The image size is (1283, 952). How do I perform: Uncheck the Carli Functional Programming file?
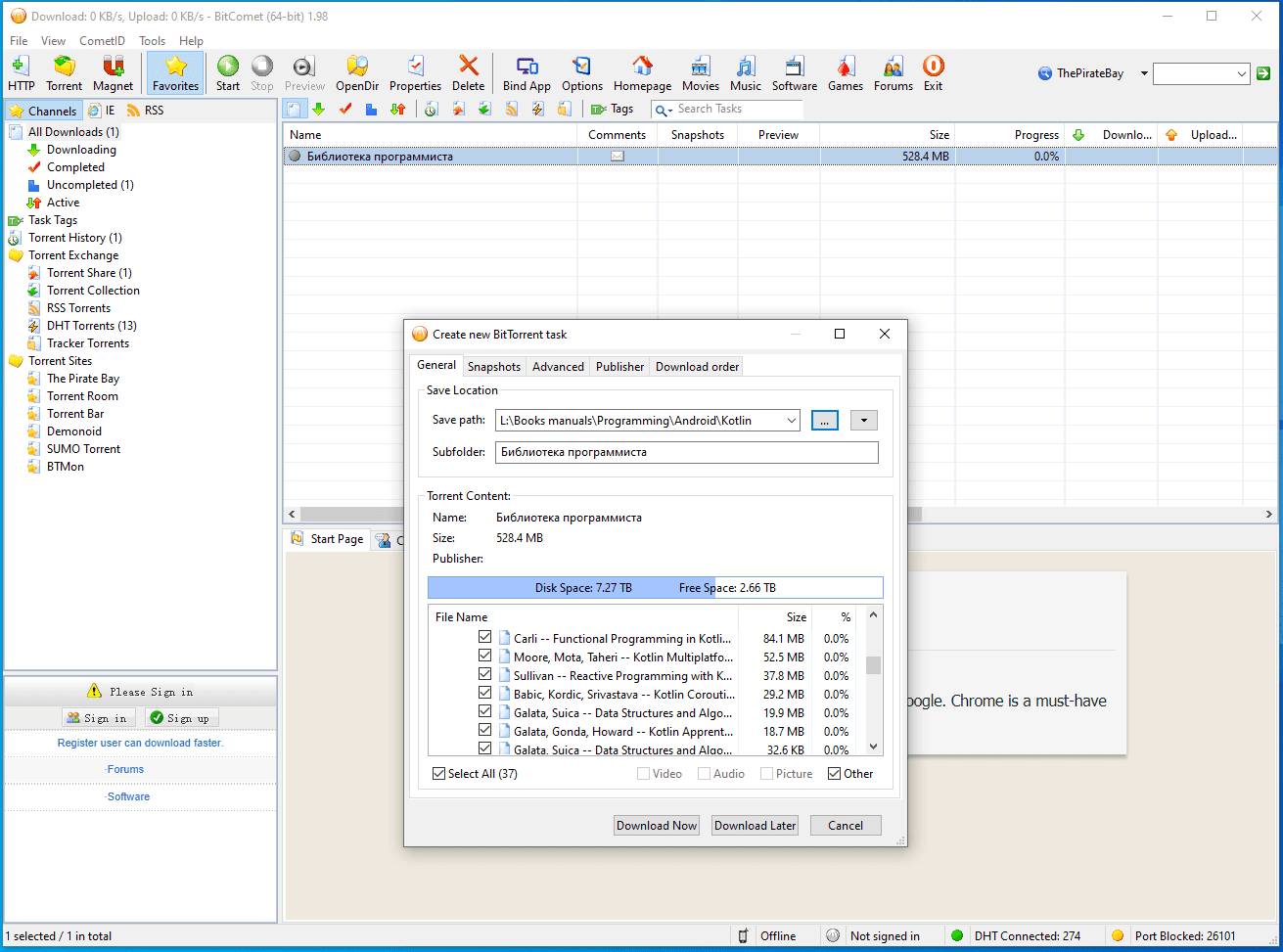(x=484, y=637)
